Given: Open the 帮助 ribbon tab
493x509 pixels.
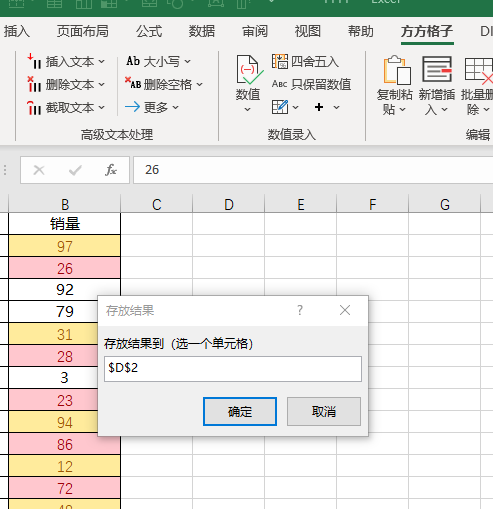Looking at the screenshot, I should click(361, 32).
